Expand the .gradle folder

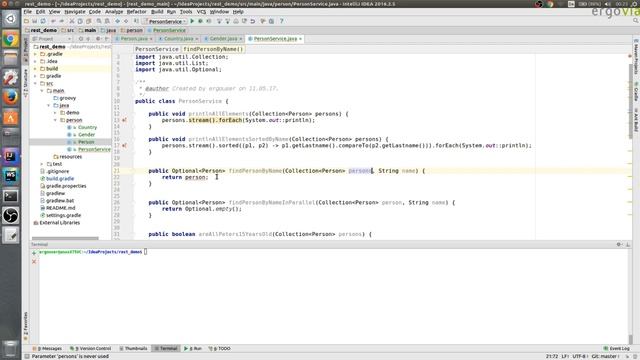[36, 54]
